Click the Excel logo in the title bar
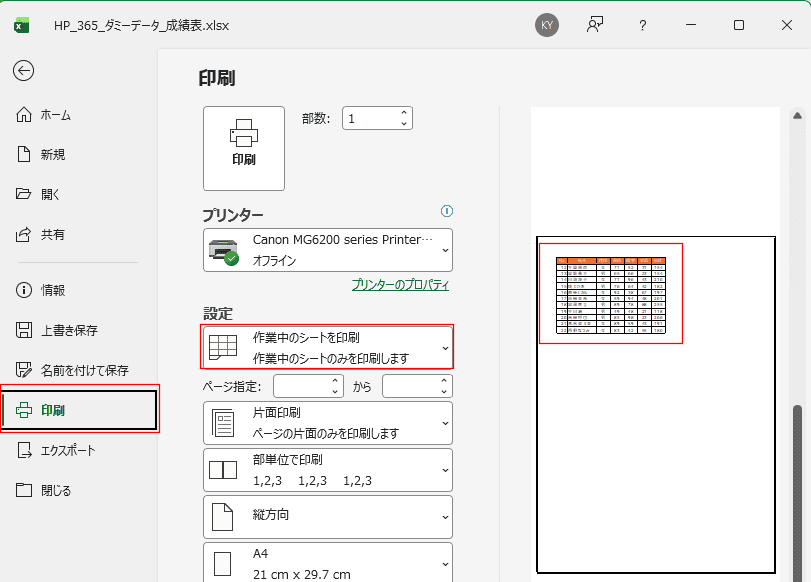Image resolution: width=811 pixels, height=582 pixels. pyautogui.click(x=22, y=25)
